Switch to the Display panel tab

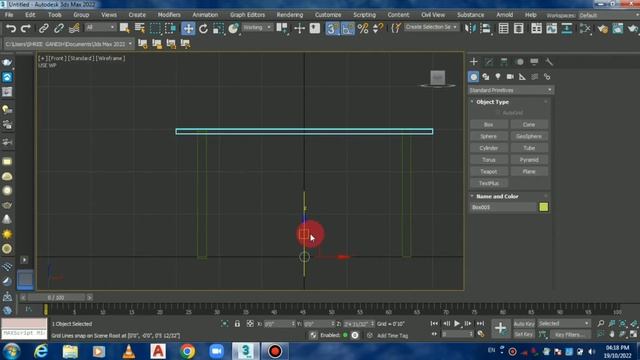click(x=534, y=62)
